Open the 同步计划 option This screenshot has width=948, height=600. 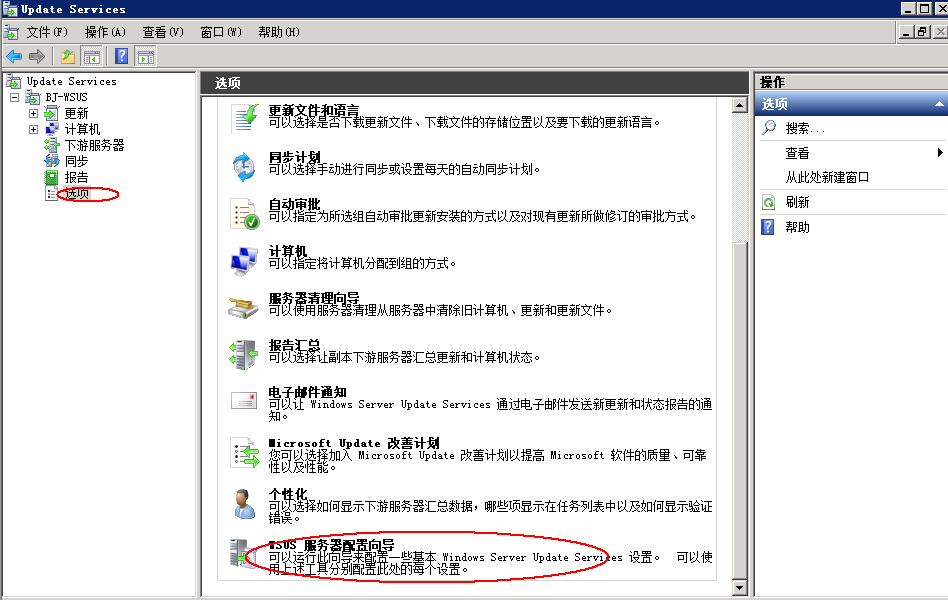294,157
